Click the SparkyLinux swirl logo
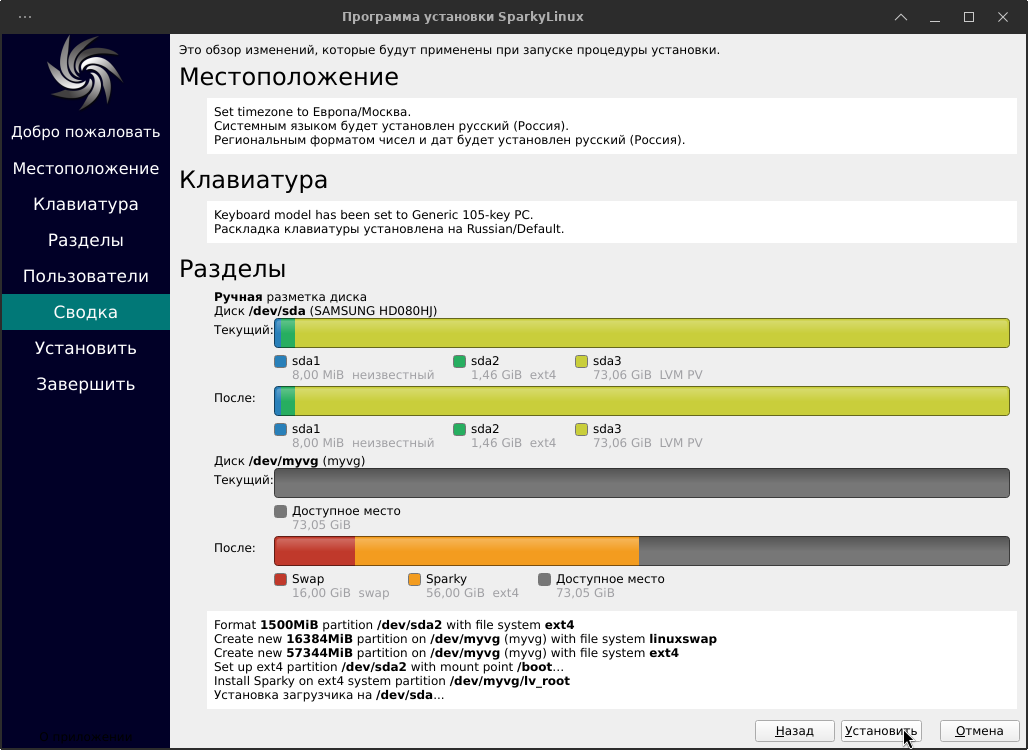The height and width of the screenshot is (750, 1028). 85,72
